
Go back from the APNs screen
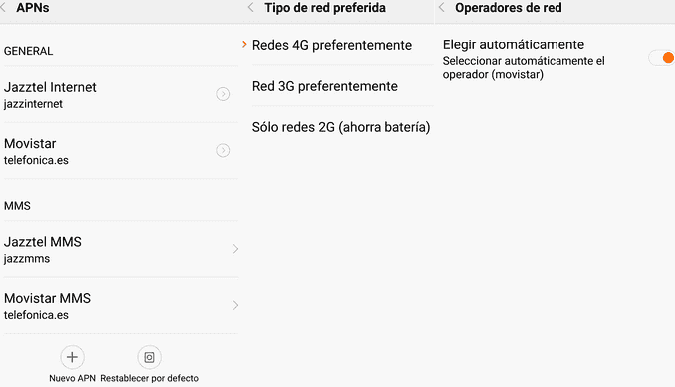(x=3, y=7)
